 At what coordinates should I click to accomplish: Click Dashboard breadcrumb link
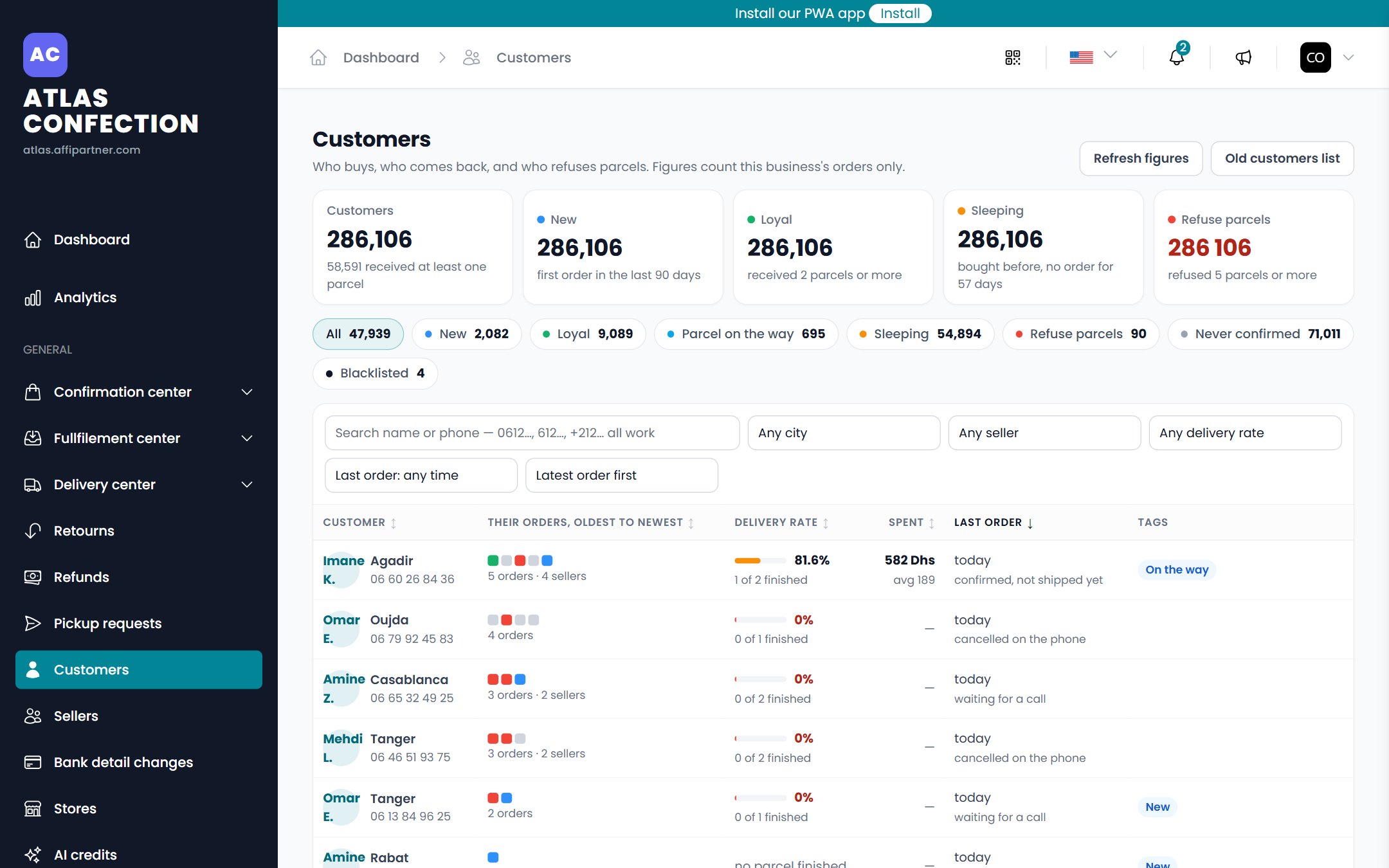[x=381, y=57]
